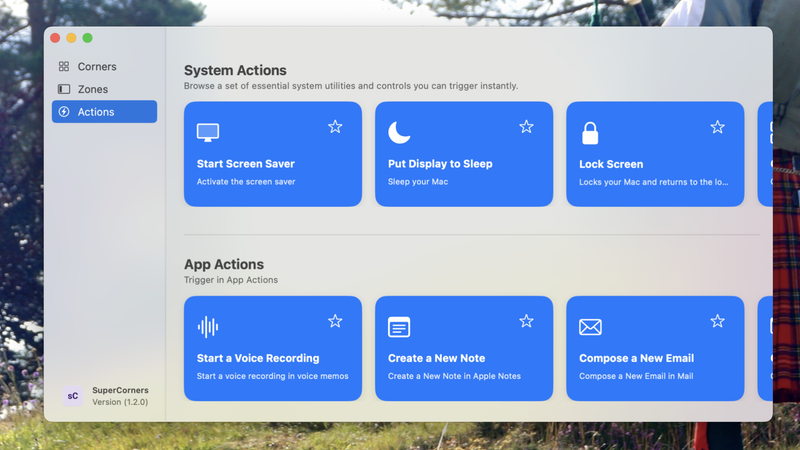Star the Create a New Note action
The image size is (800, 450).
coord(526,321)
